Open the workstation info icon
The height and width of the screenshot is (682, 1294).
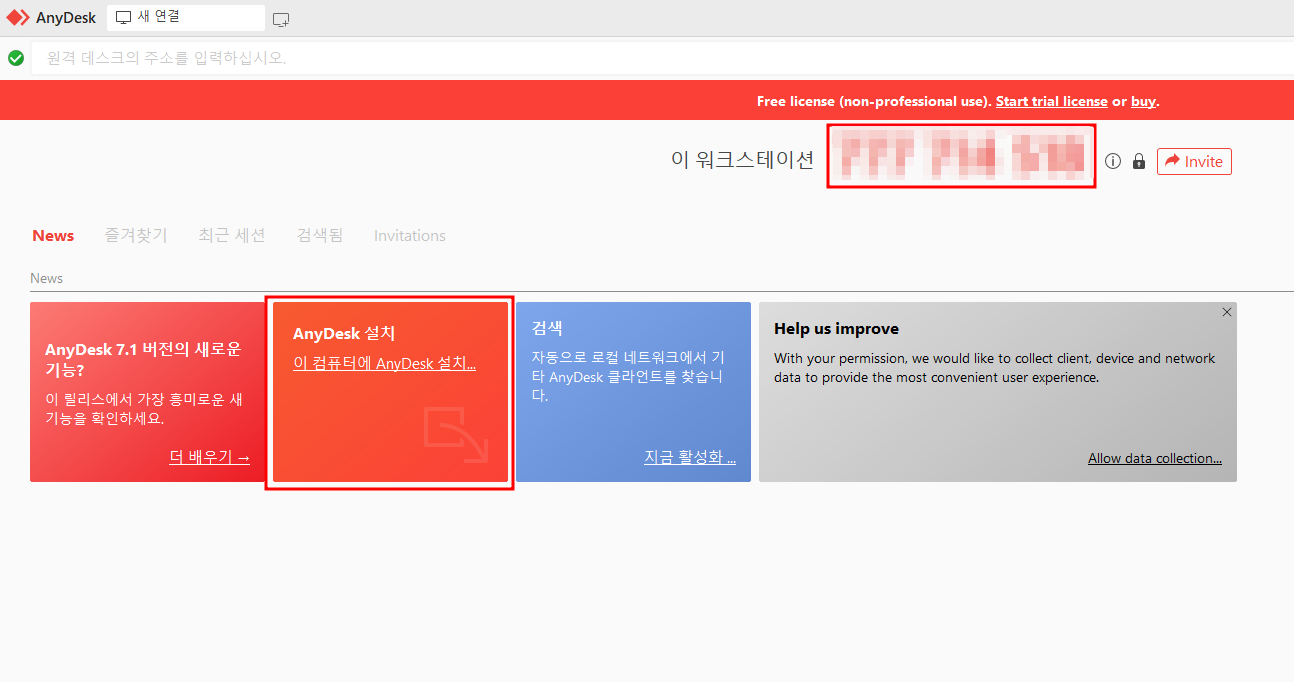1113,161
